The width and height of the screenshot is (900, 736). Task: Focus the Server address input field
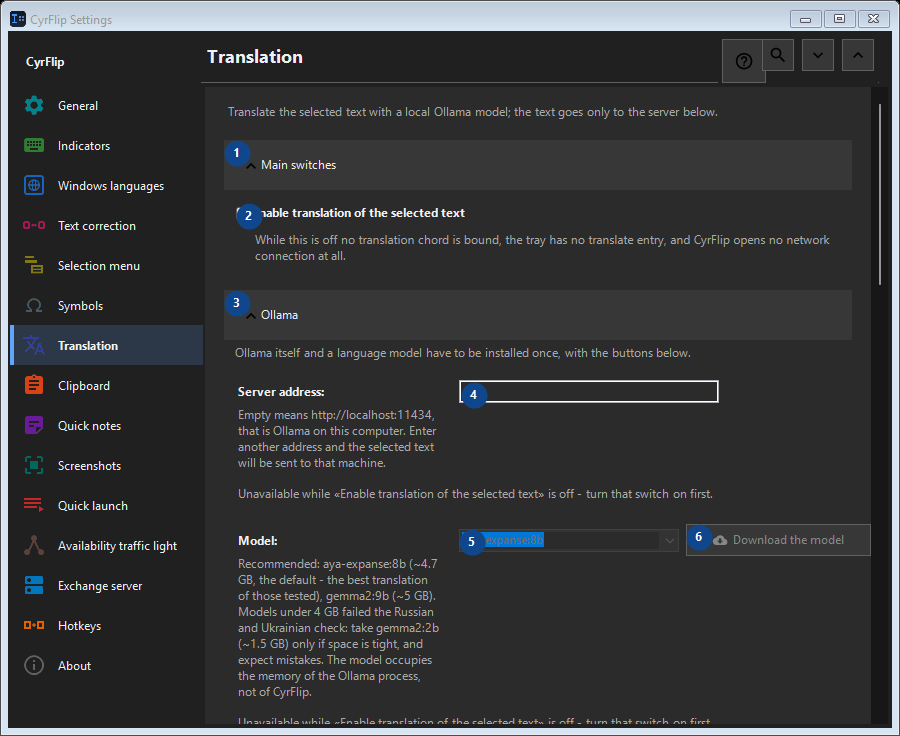click(589, 392)
